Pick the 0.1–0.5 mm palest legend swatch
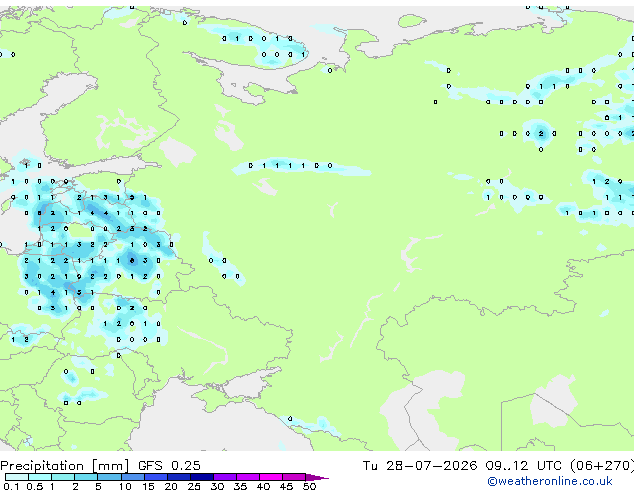The width and height of the screenshot is (634, 490). (x=17, y=477)
